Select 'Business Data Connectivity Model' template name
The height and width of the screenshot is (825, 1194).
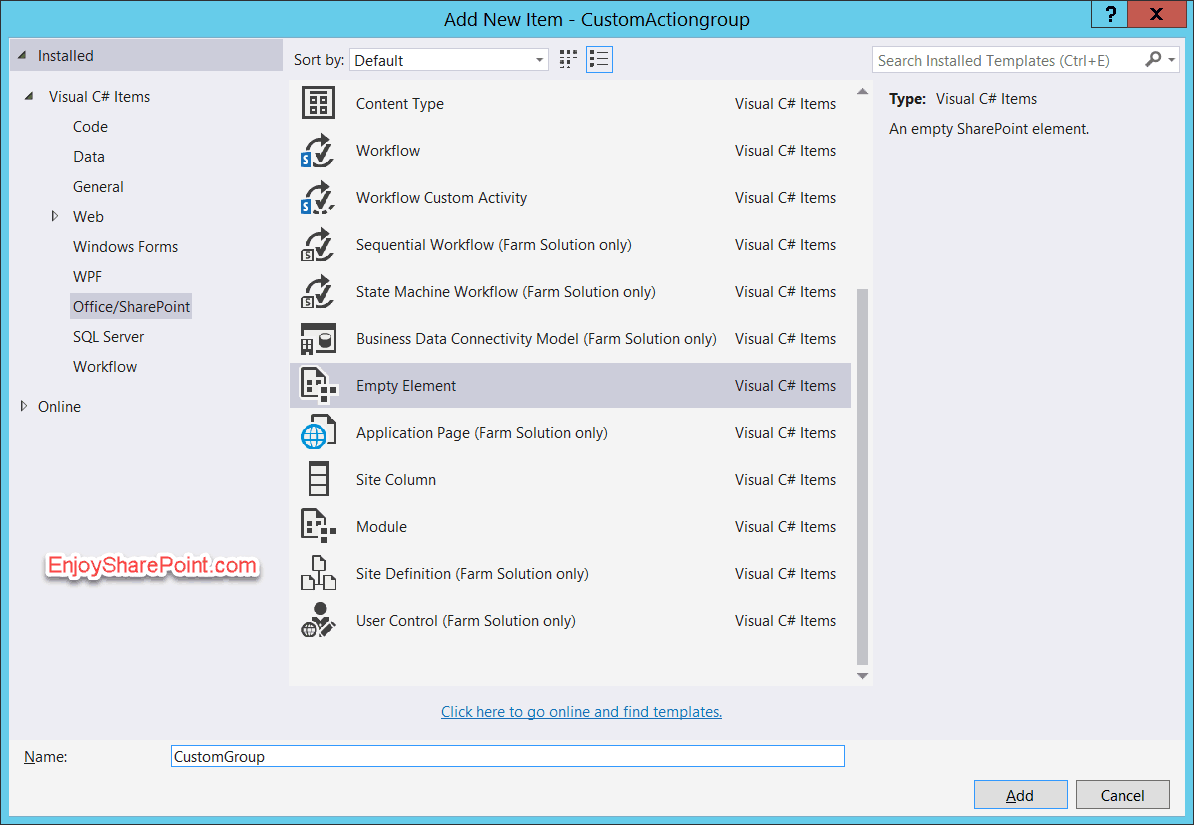click(536, 339)
